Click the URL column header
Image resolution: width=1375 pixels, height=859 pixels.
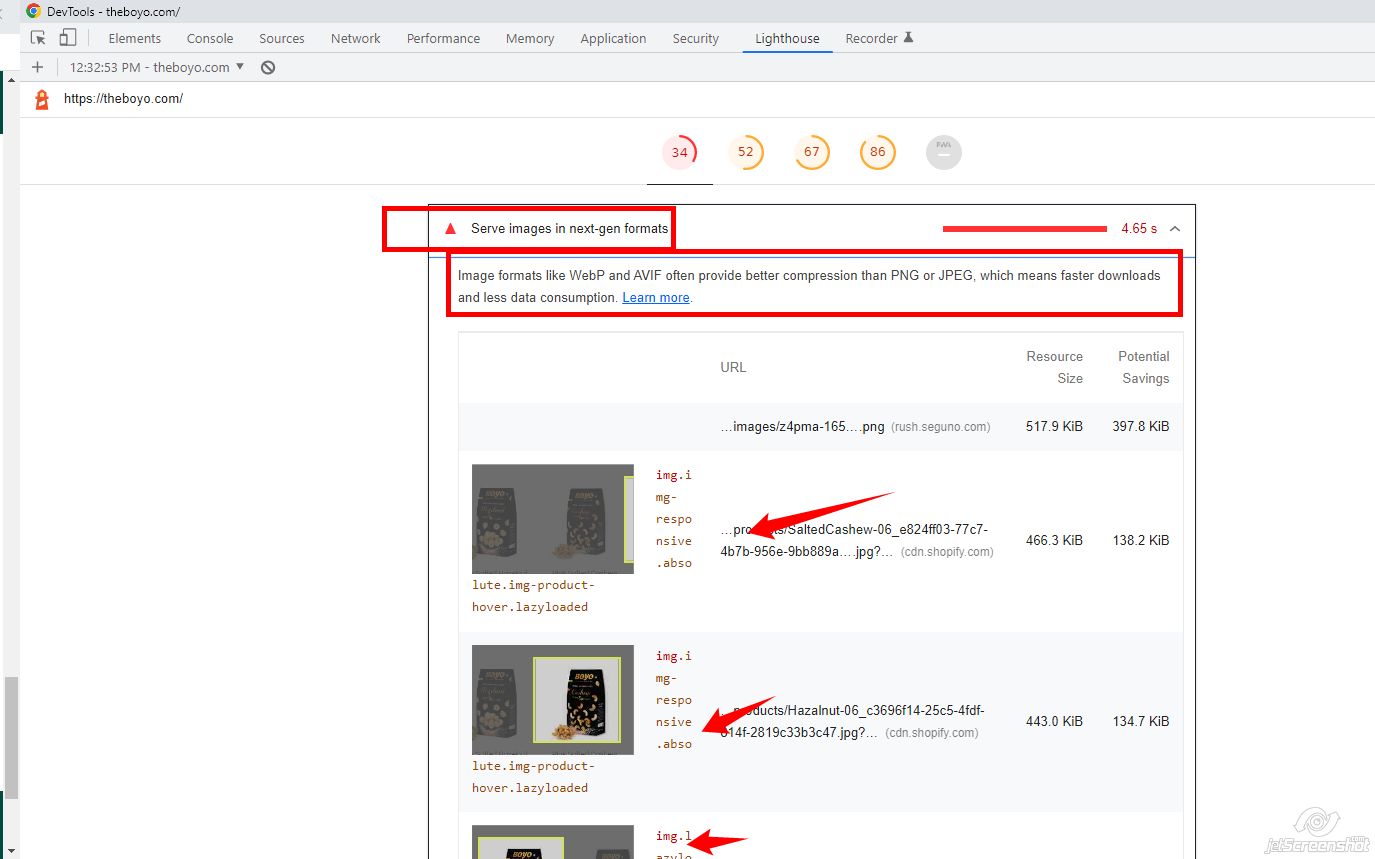(733, 367)
